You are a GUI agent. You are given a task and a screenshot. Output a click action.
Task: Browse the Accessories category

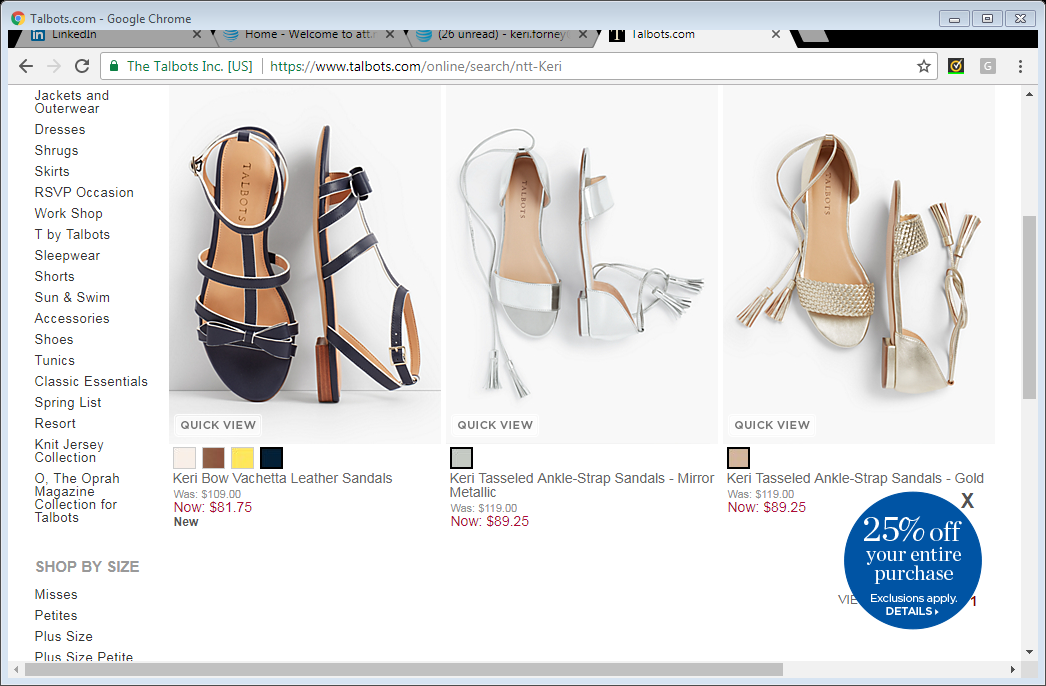point(72,318)
